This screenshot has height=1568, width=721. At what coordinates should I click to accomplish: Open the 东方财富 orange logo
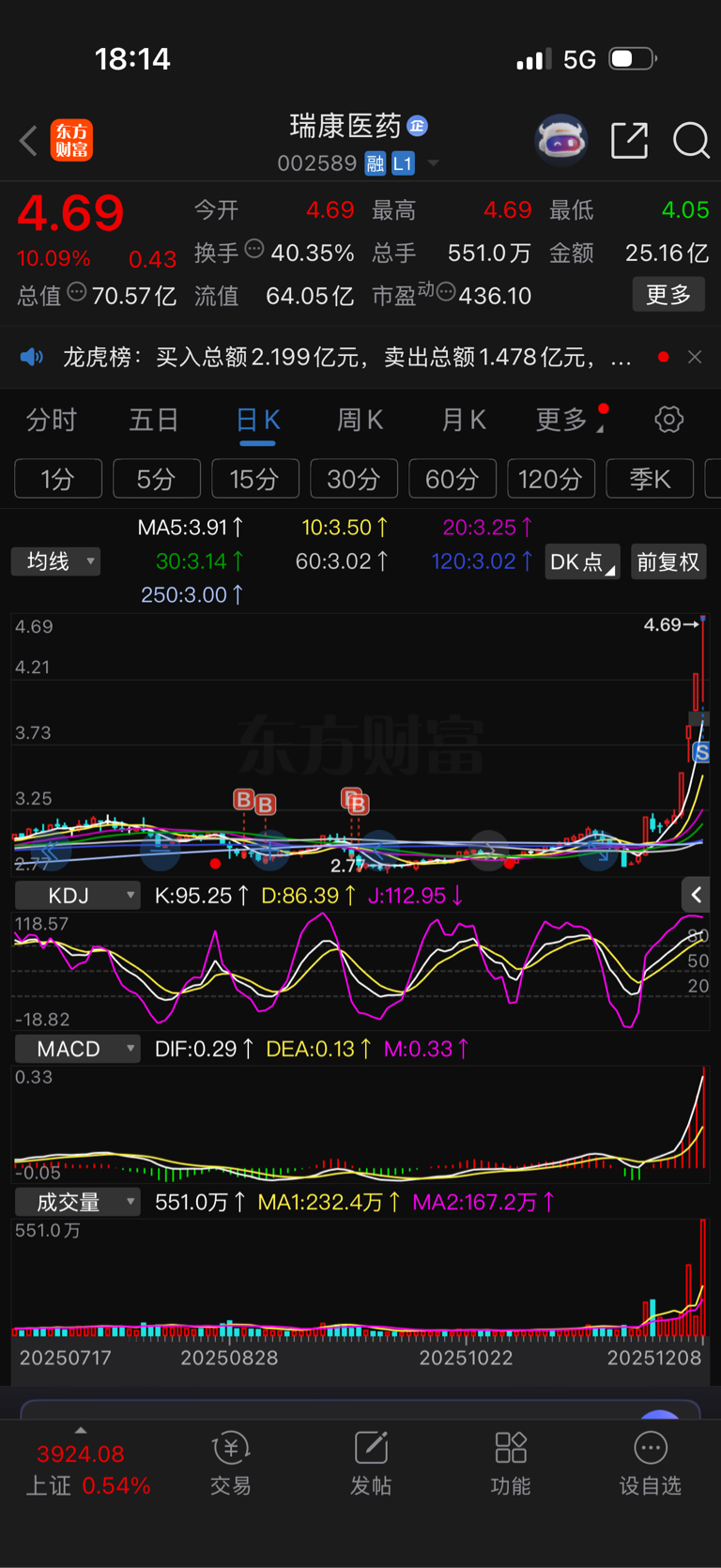[x=71, y=141]
